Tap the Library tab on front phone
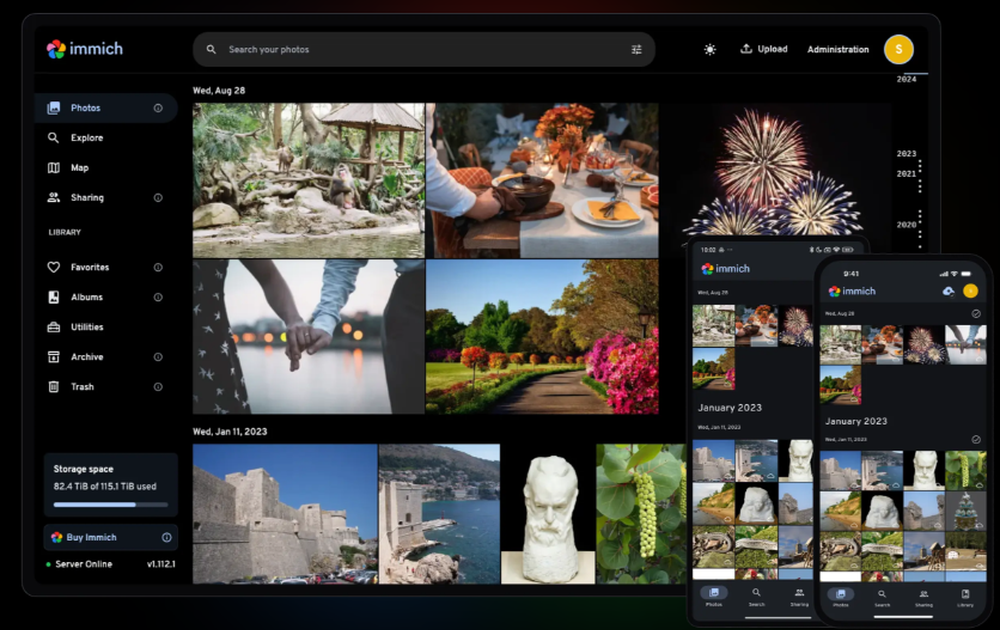This screenshot has width=1000, height=630. coord(965,597)
